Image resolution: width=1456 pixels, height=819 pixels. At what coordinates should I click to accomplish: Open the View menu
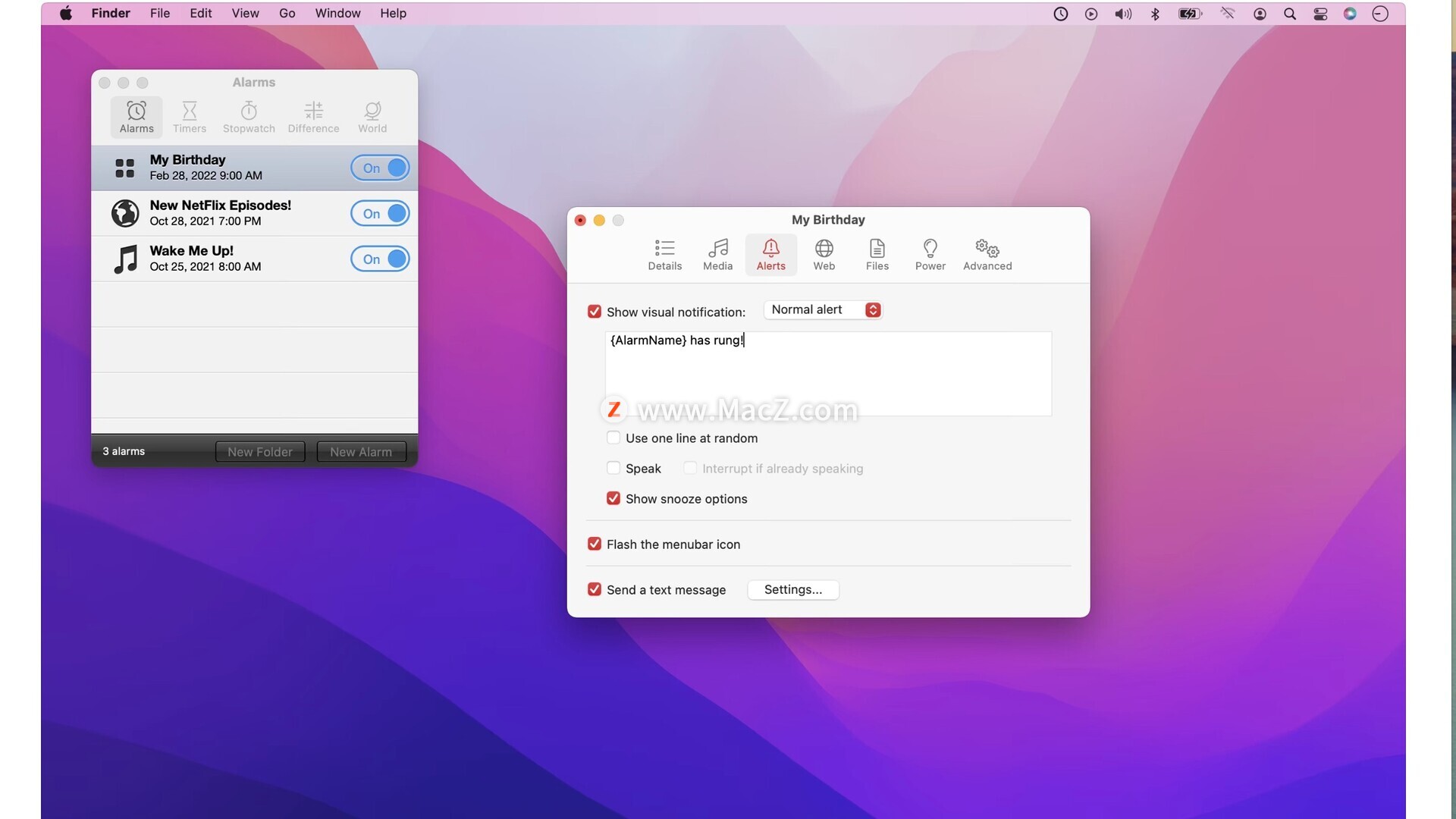point(245,13)
